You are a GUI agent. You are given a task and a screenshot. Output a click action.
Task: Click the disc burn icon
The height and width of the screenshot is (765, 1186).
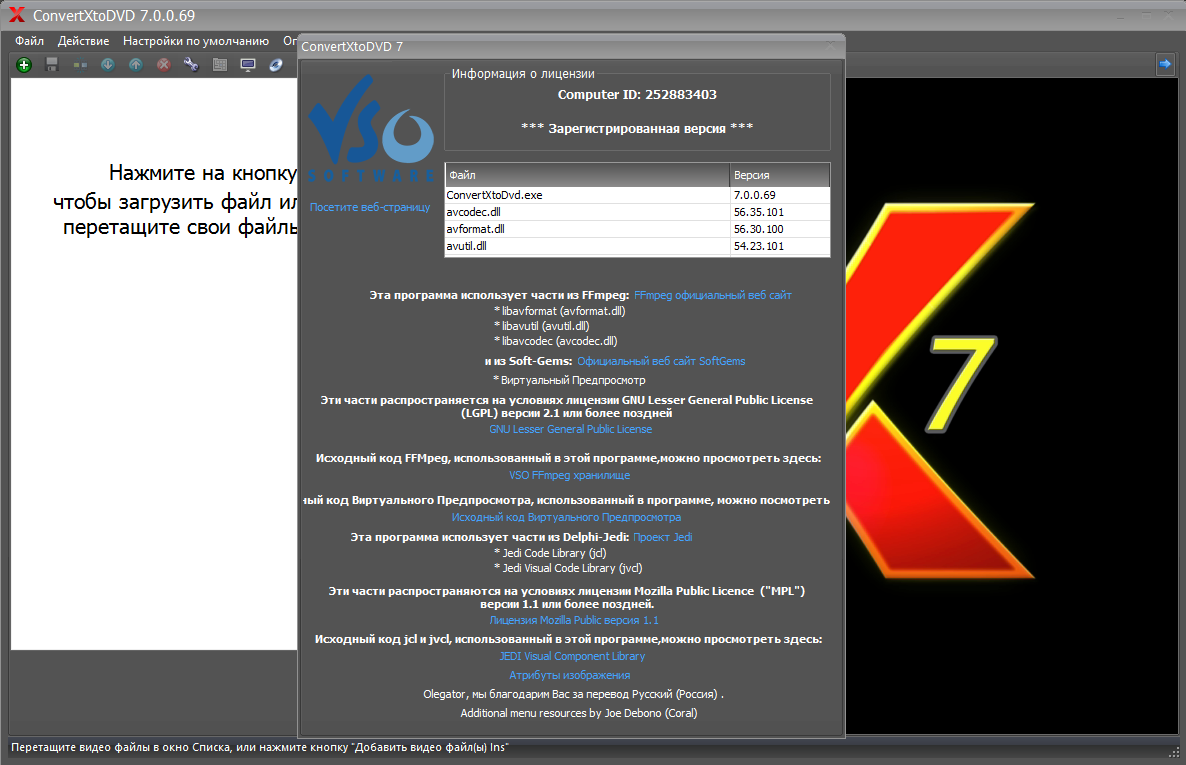click(x=276, y=65)
